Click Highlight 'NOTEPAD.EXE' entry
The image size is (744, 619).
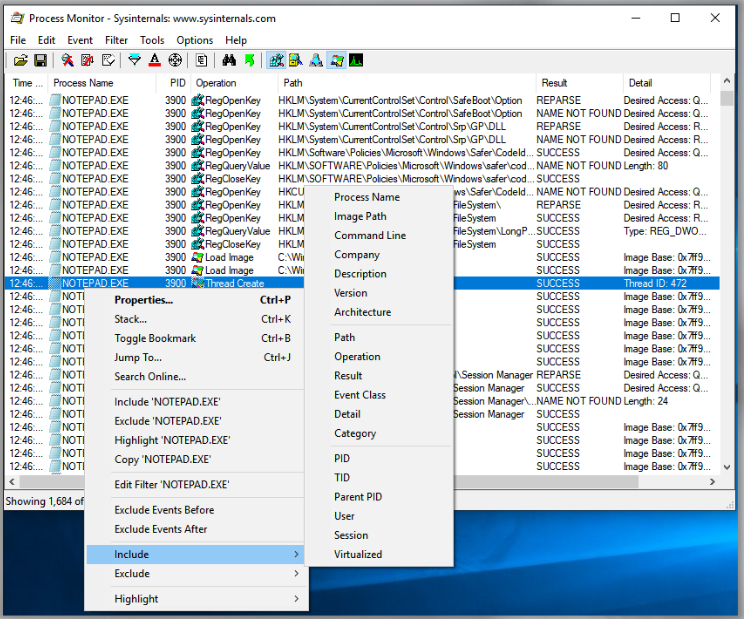tap(195, 440)
